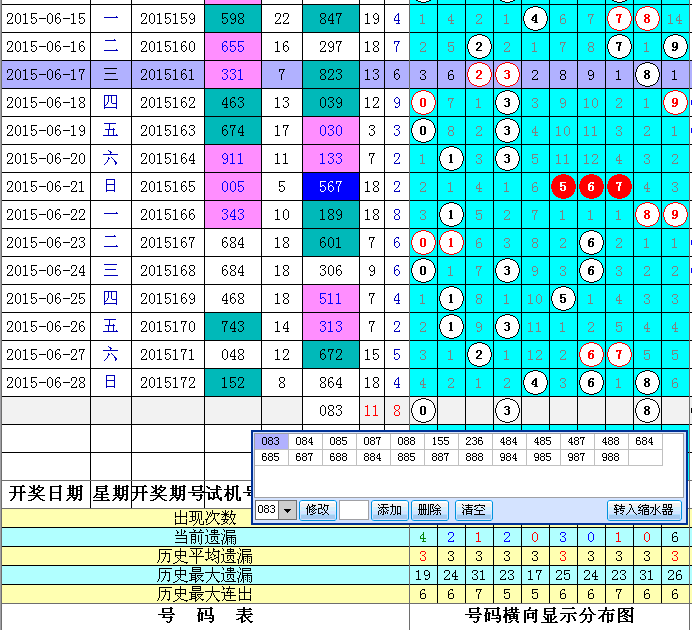Select number 984 in the list panel
This screenshot has width=692, height=630.
(509, 458)
